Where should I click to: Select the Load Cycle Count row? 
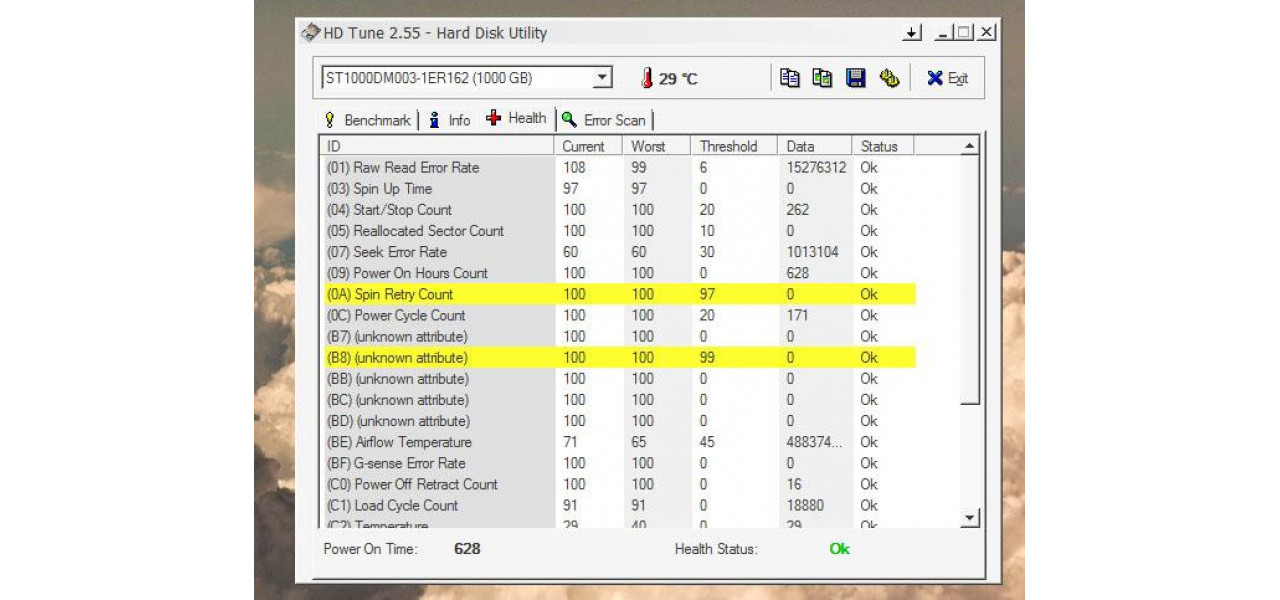(618, 505)
